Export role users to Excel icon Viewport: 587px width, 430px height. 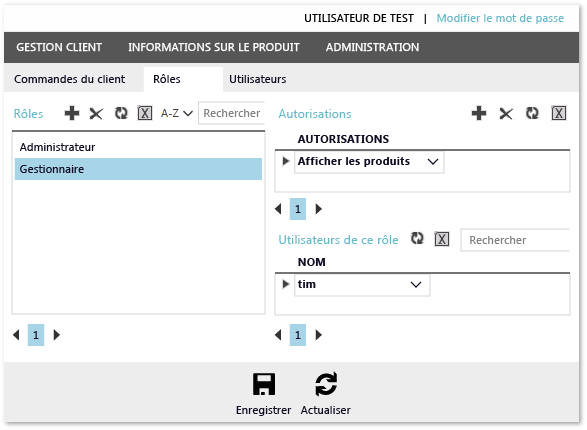coord(442,239)
